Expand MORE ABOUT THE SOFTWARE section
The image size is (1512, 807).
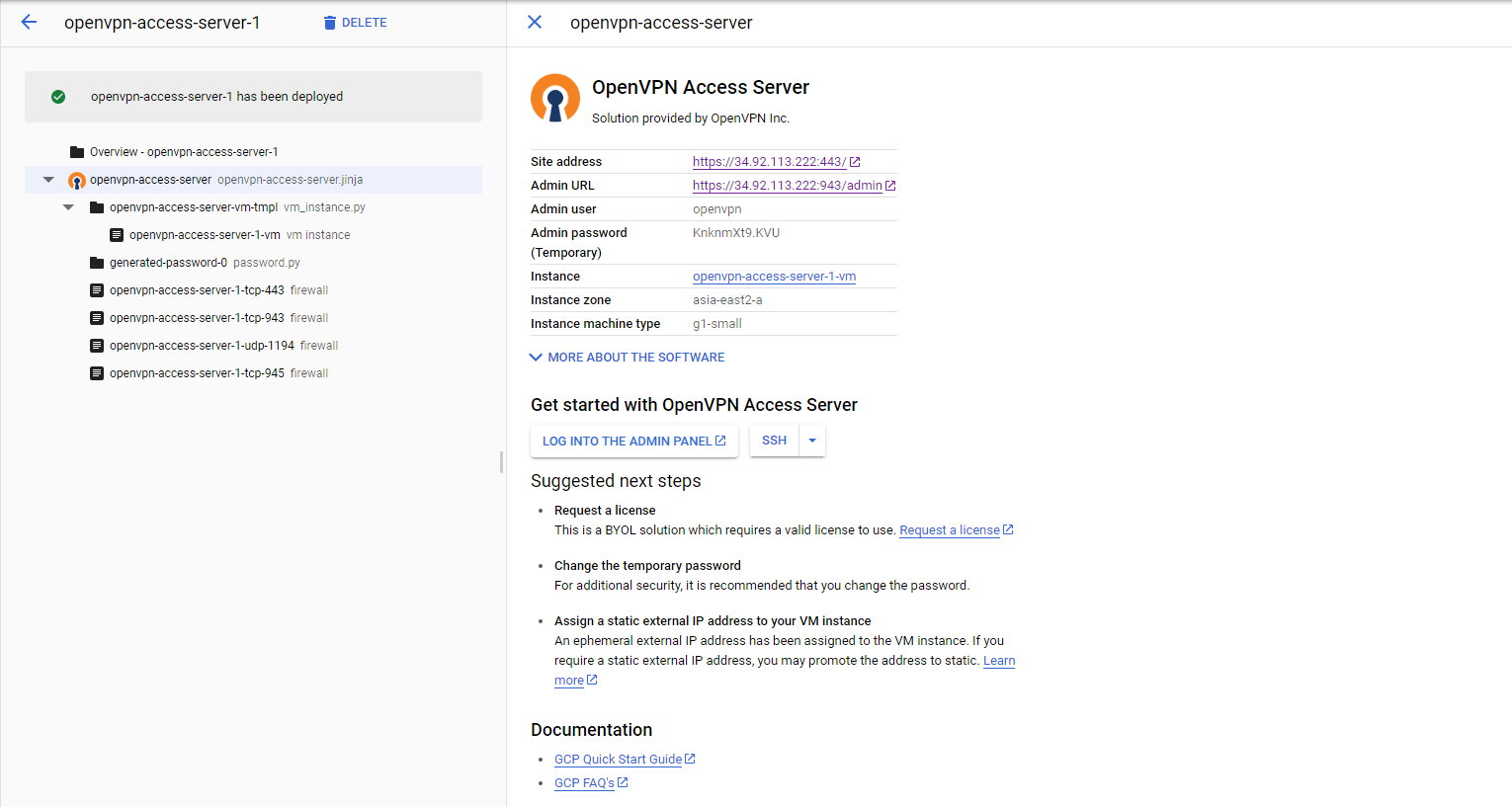[x=628, y=358]
